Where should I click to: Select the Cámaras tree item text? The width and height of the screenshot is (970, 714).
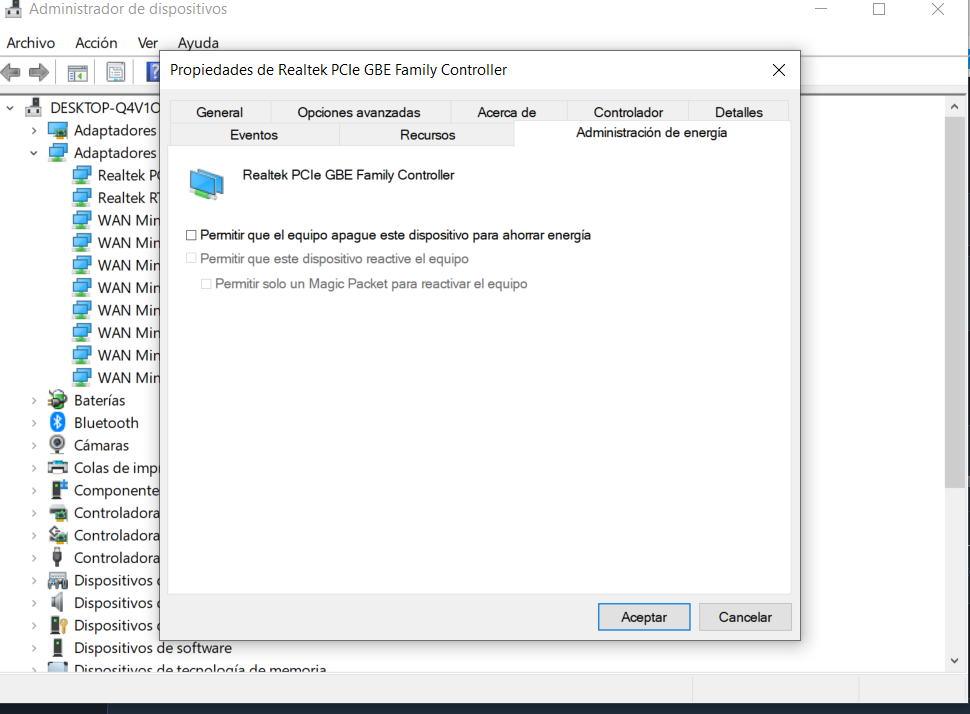tap(101, 445)
